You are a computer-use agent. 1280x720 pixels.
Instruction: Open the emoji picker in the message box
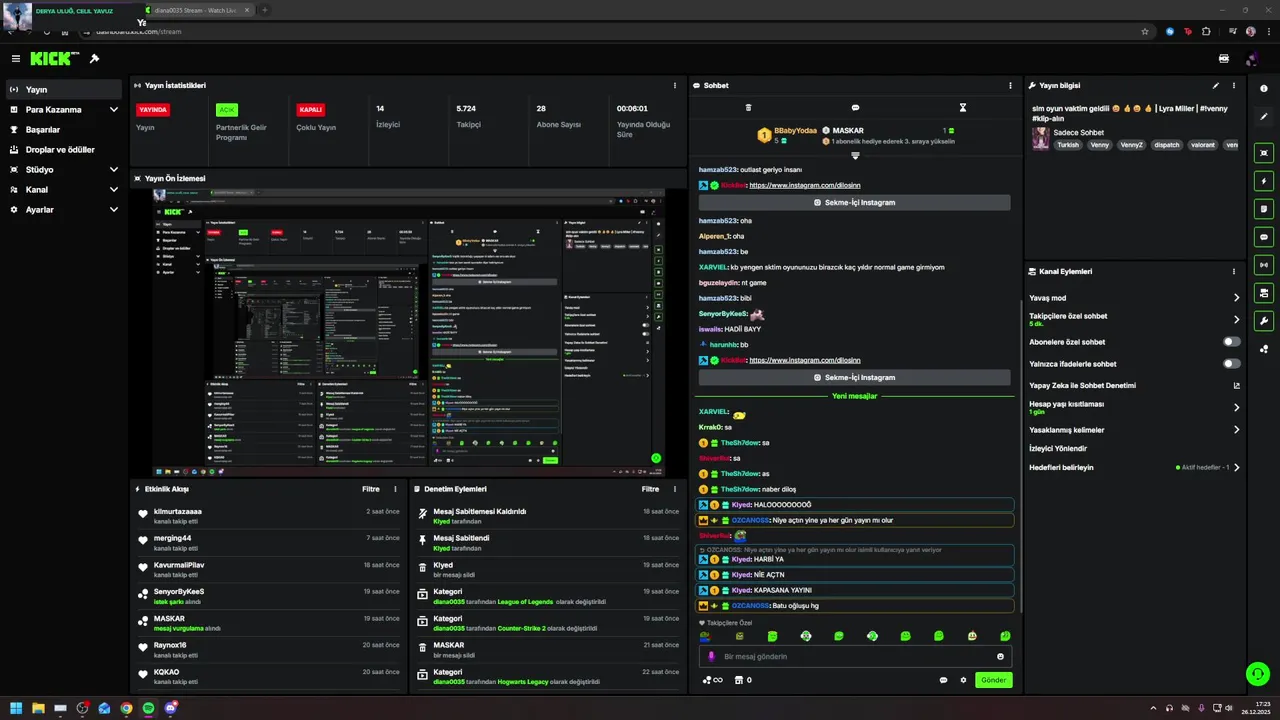1000,657
